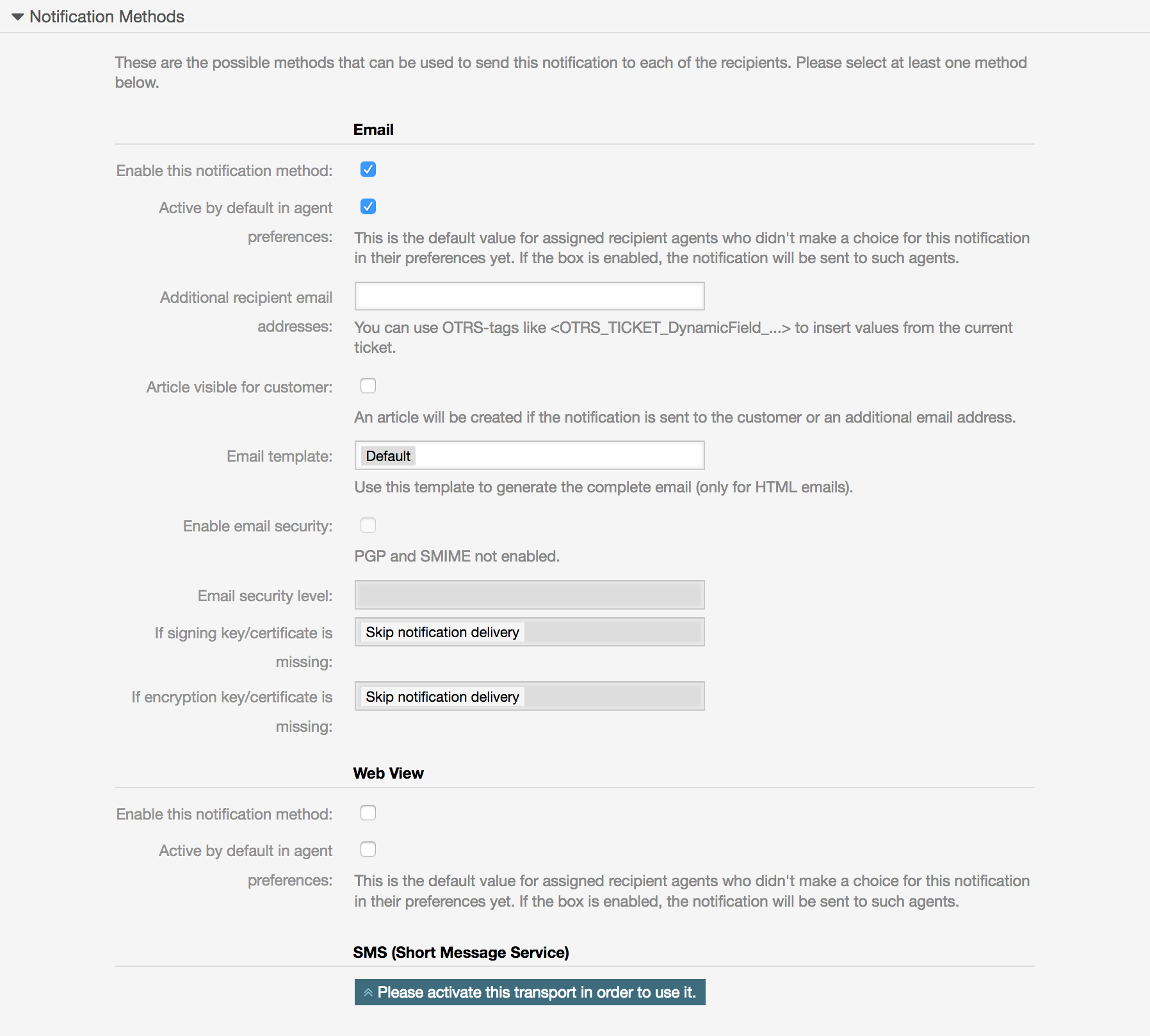Image resolution: width=1150 pixels, height=1036 pixels.
Task: Enable email security
Action: coord(368,525)
